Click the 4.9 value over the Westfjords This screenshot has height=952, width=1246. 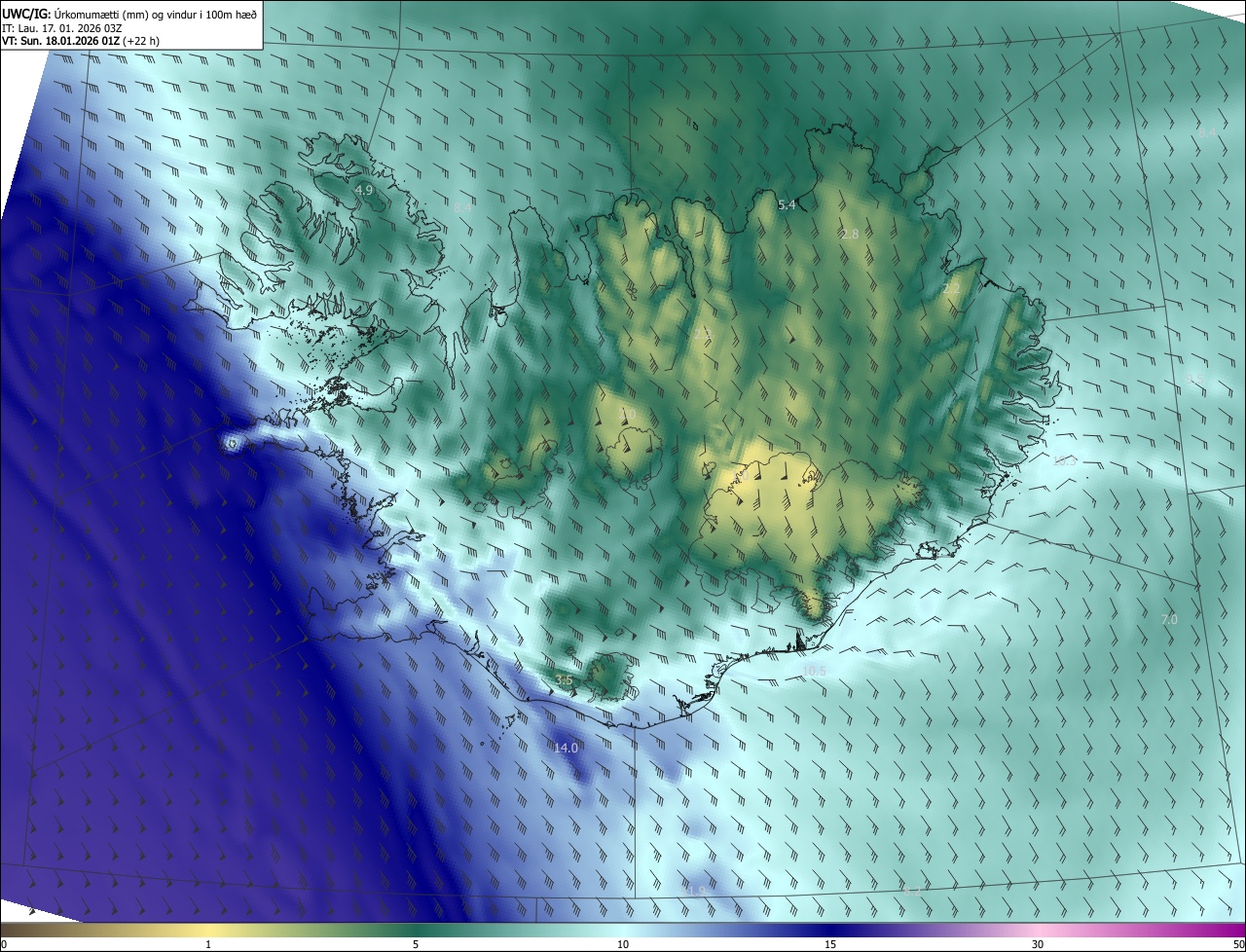pyautogui.click(x=364, y=190)
